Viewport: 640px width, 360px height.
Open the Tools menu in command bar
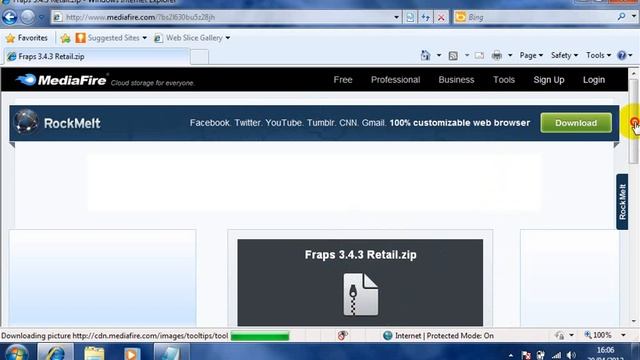click(x=598, y=55)
